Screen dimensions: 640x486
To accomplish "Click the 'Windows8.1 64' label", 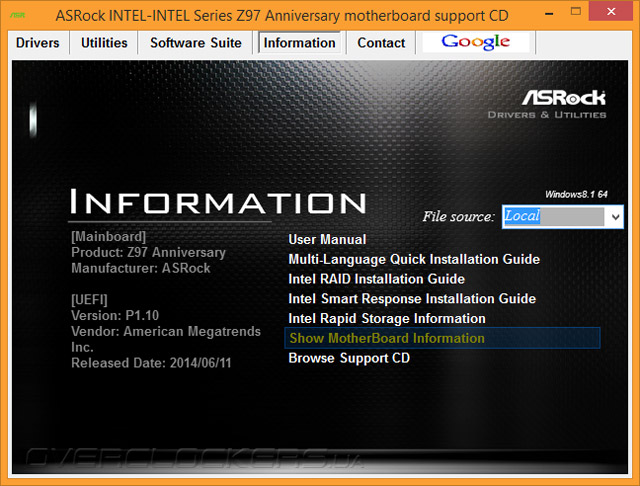I will point(576,194).
